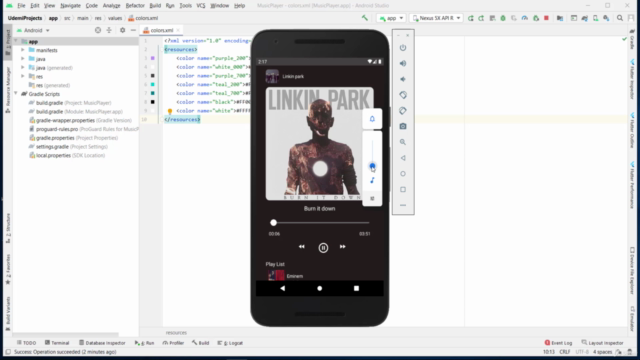This screenshot has height=360, width=640.
Task: Open volume settings at popup bottom
Action: point(372,198)
